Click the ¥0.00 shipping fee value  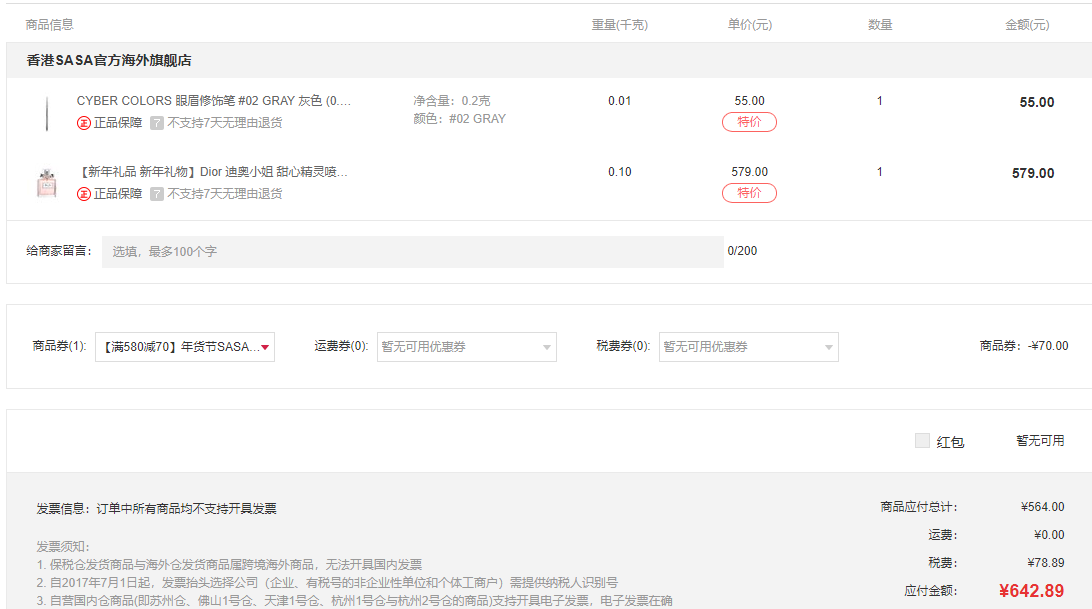(1050, 535)
